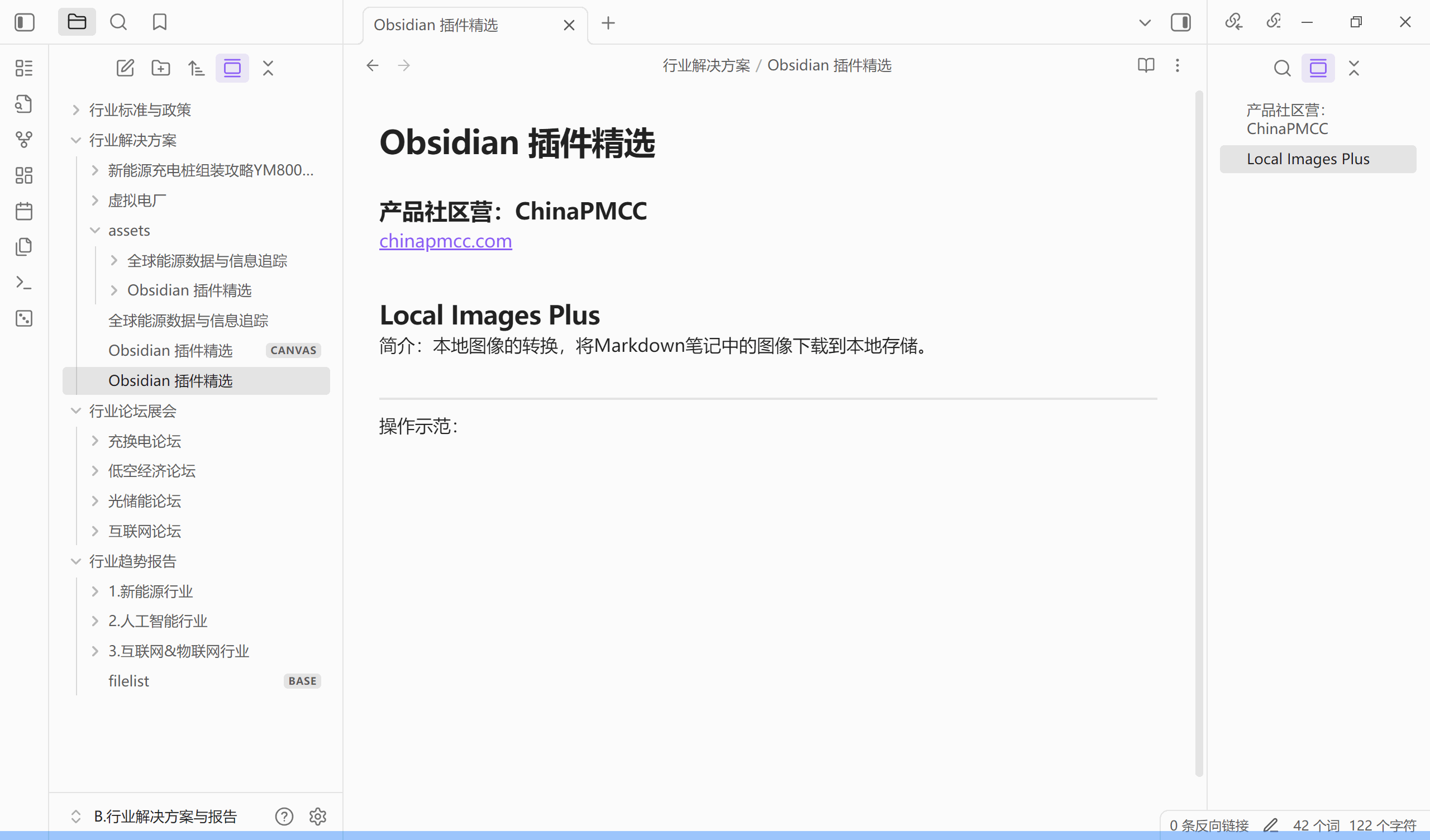
Task: Open the chinapmcc.com link
Action: (445, 241)
